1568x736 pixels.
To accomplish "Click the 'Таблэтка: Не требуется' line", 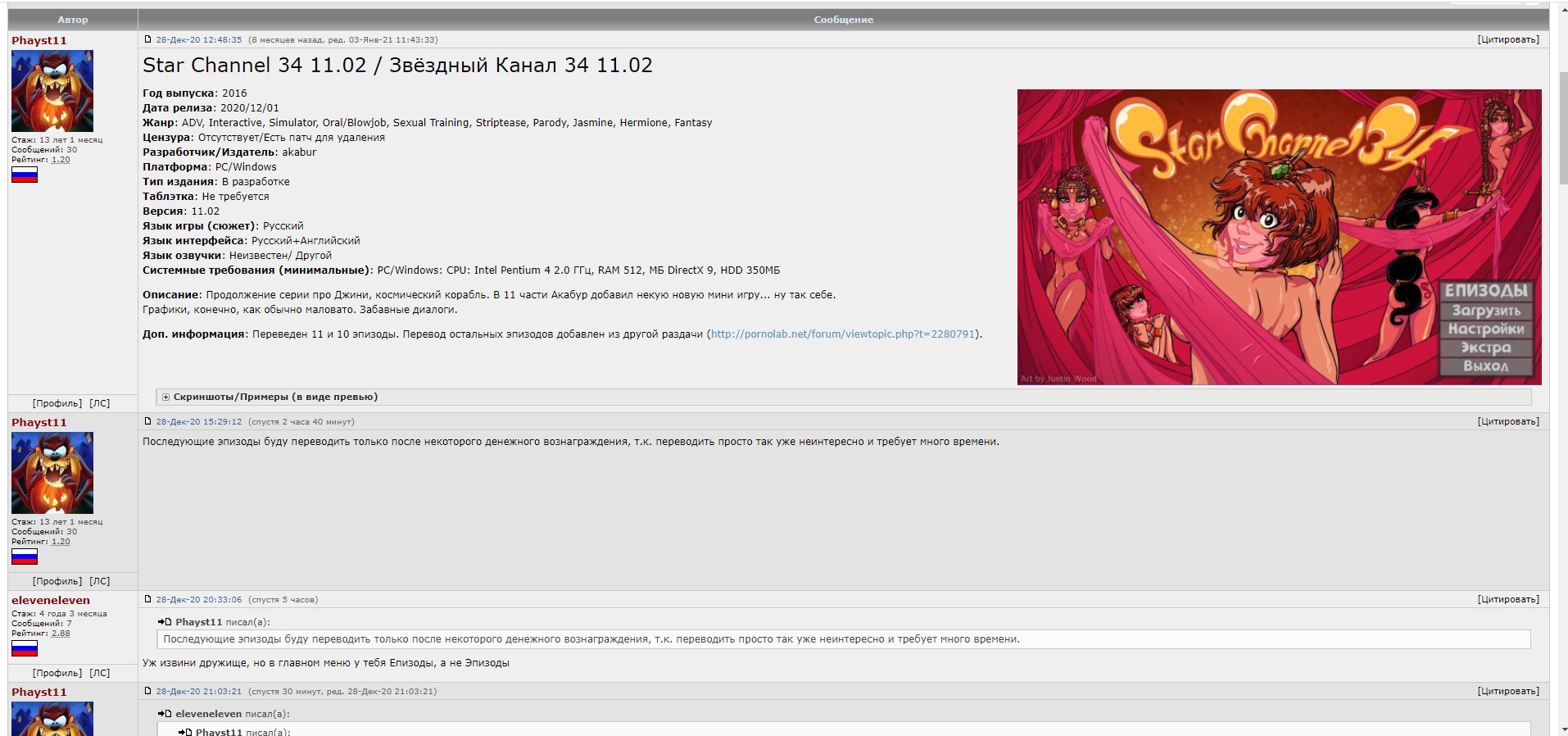I will [206, 197].
